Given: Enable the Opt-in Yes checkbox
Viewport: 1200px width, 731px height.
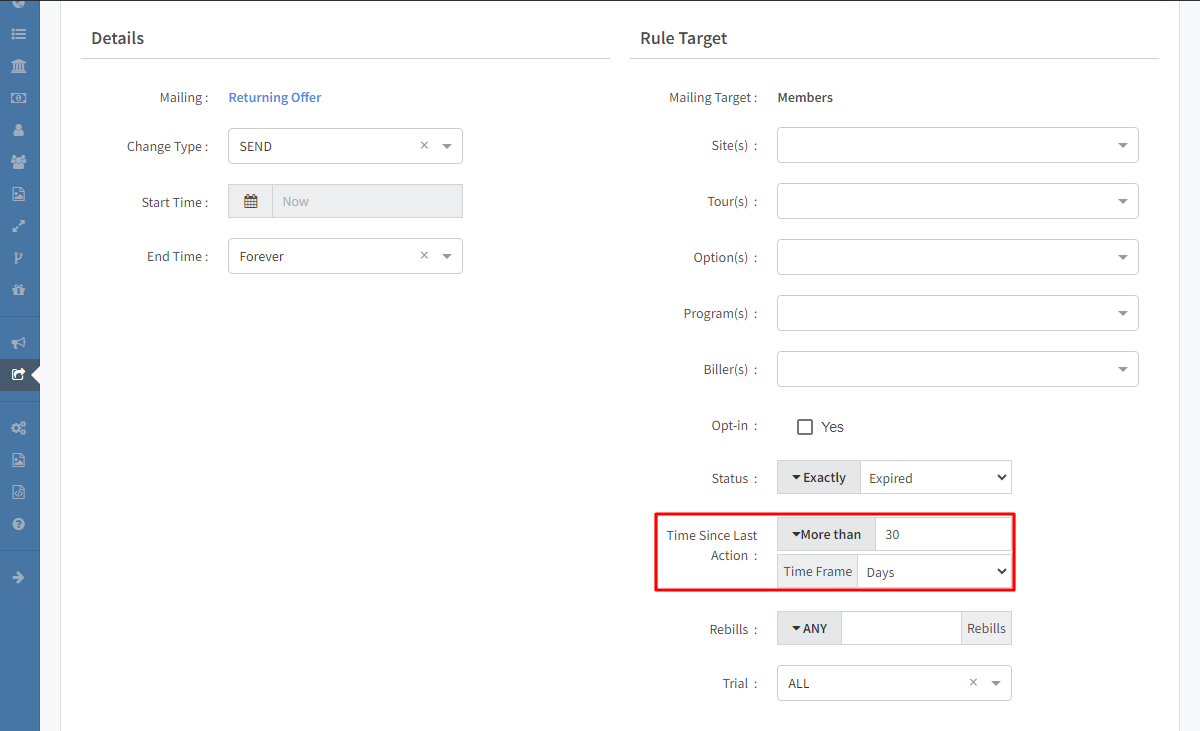Looking at the screenshot, I should tap(805, 427).
